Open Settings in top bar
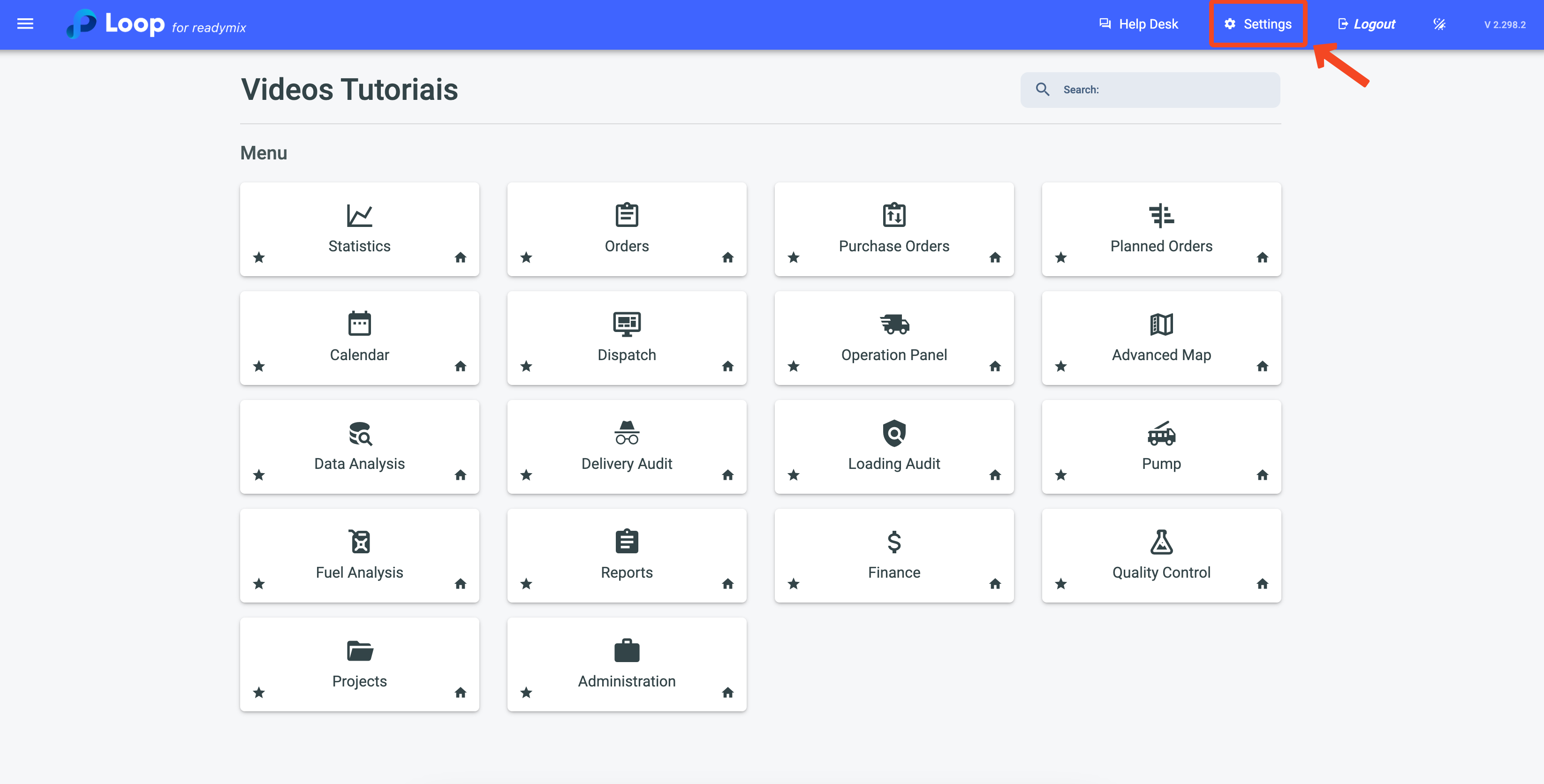This screenshot has height=784, width=1544. 1257,24
